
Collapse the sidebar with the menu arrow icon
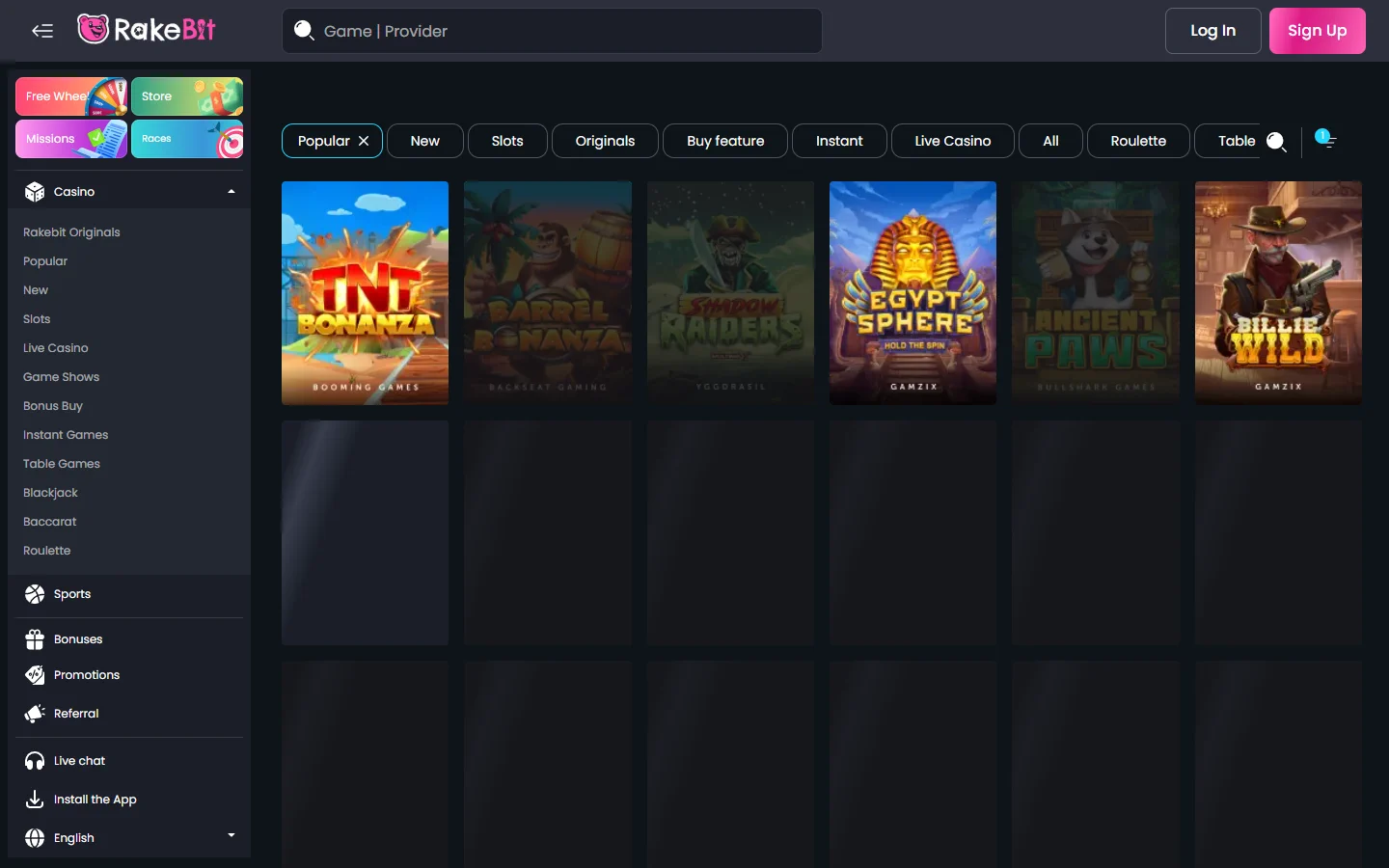(x=42, y=31)
